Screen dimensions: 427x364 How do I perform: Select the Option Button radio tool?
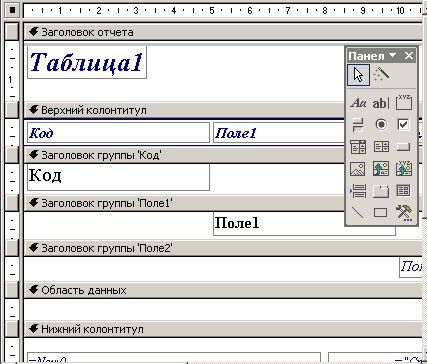[381, 125]
